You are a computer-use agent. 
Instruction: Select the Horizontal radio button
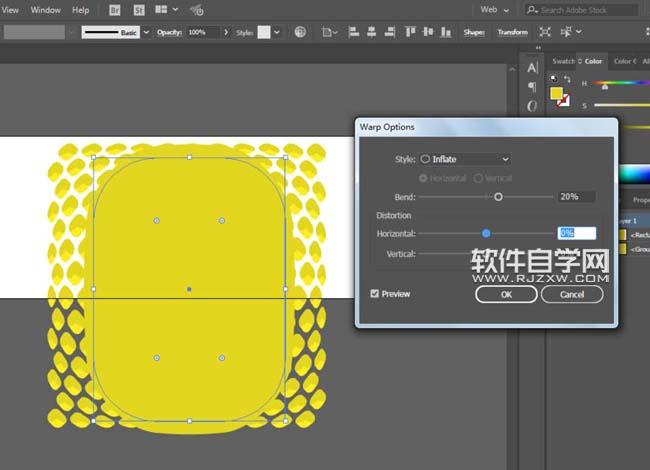[x=424, y=178]
